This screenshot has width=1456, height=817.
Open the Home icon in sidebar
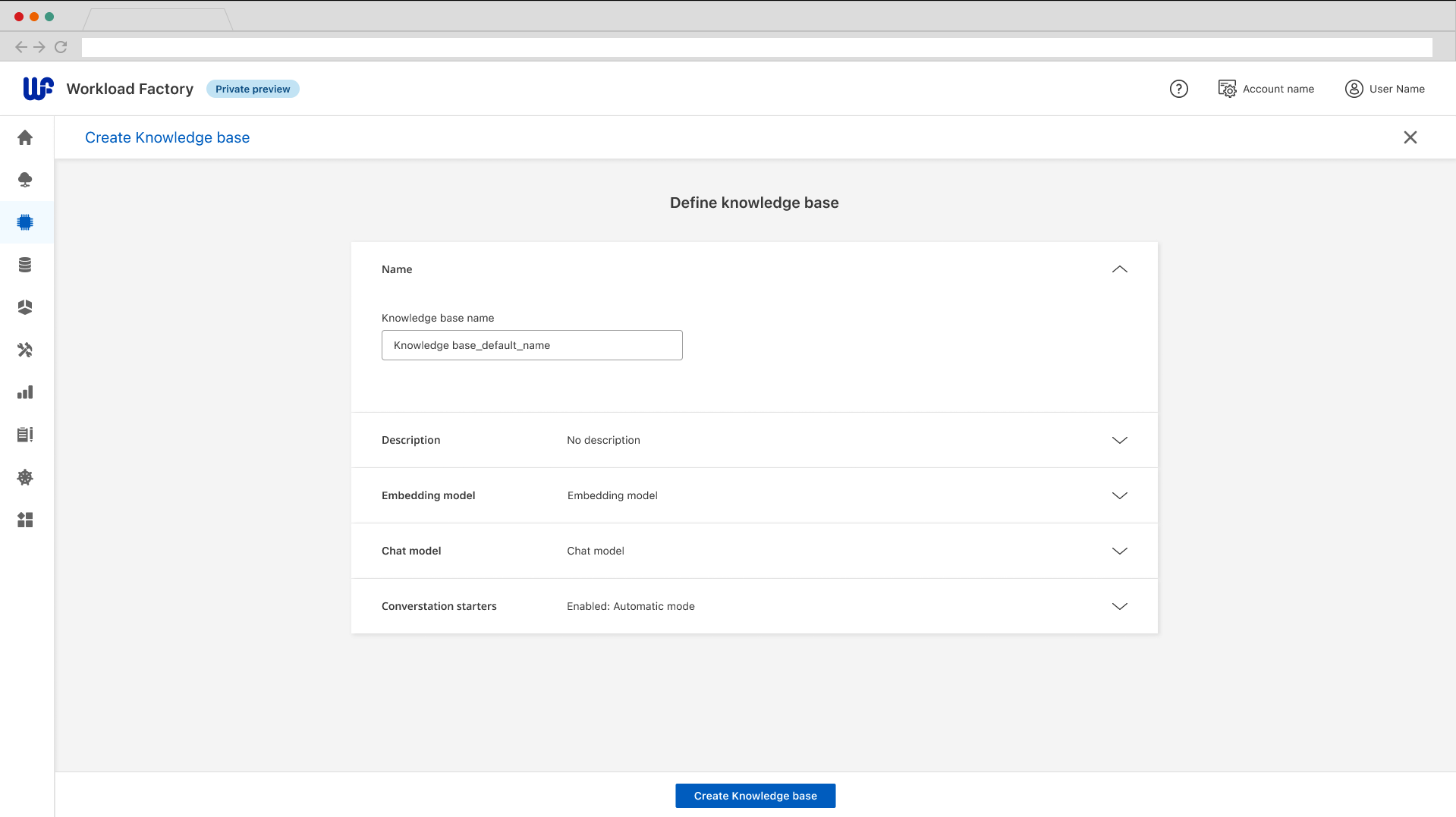pyautogui.click(x=25, y=137)
